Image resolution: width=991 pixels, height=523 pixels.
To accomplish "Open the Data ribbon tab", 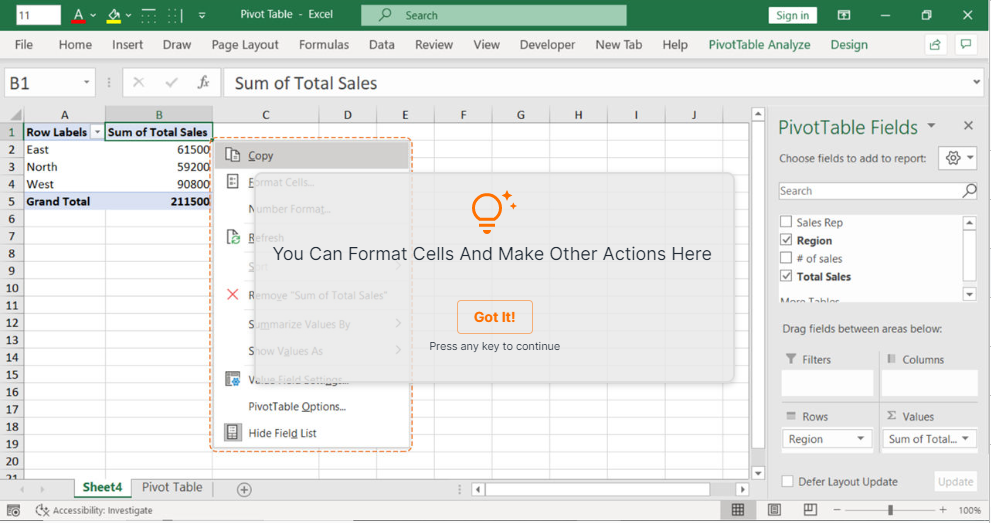I will pyautogui.click(x=382, y=45).
